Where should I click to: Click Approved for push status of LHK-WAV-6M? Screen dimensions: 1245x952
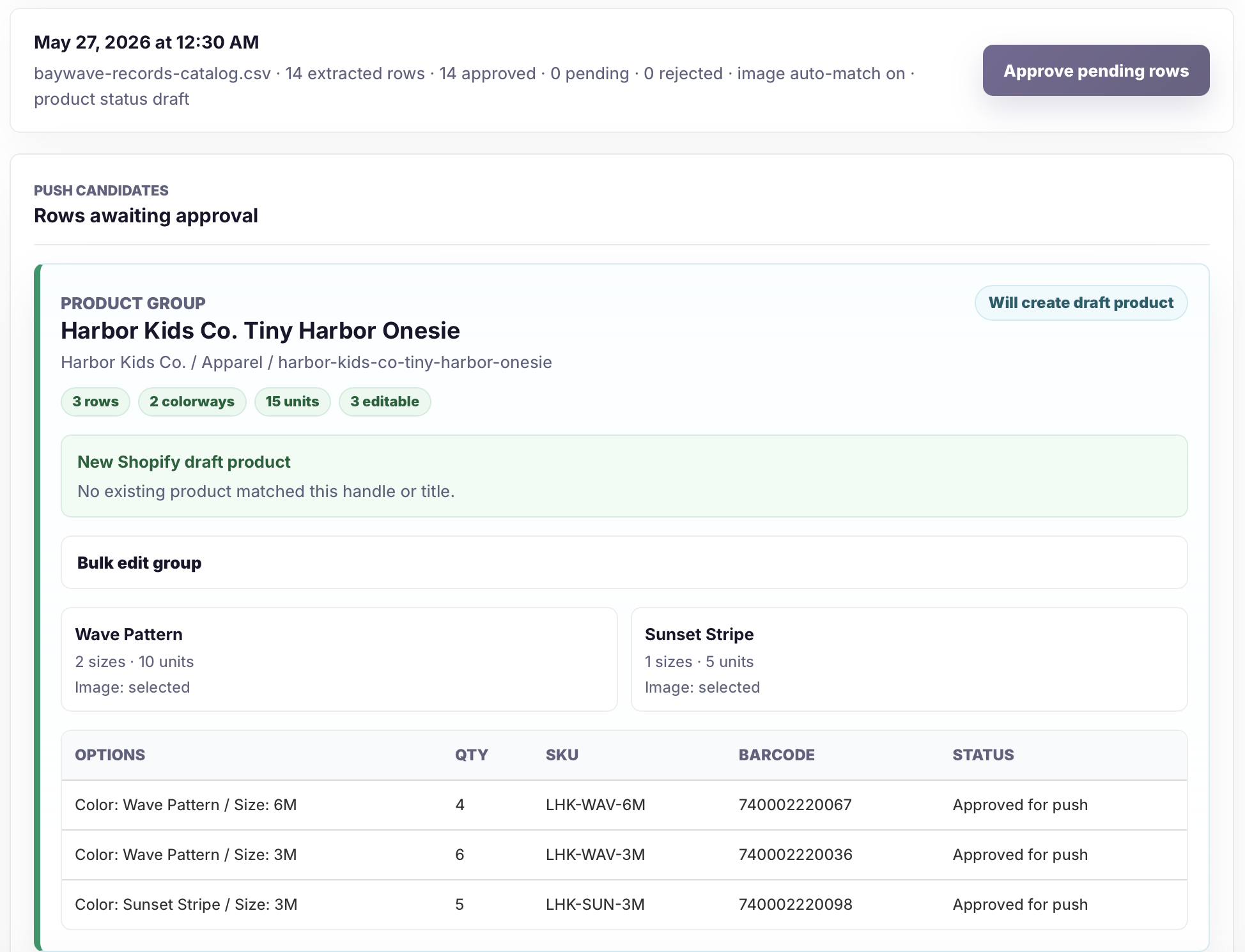tap(1020, 805)
